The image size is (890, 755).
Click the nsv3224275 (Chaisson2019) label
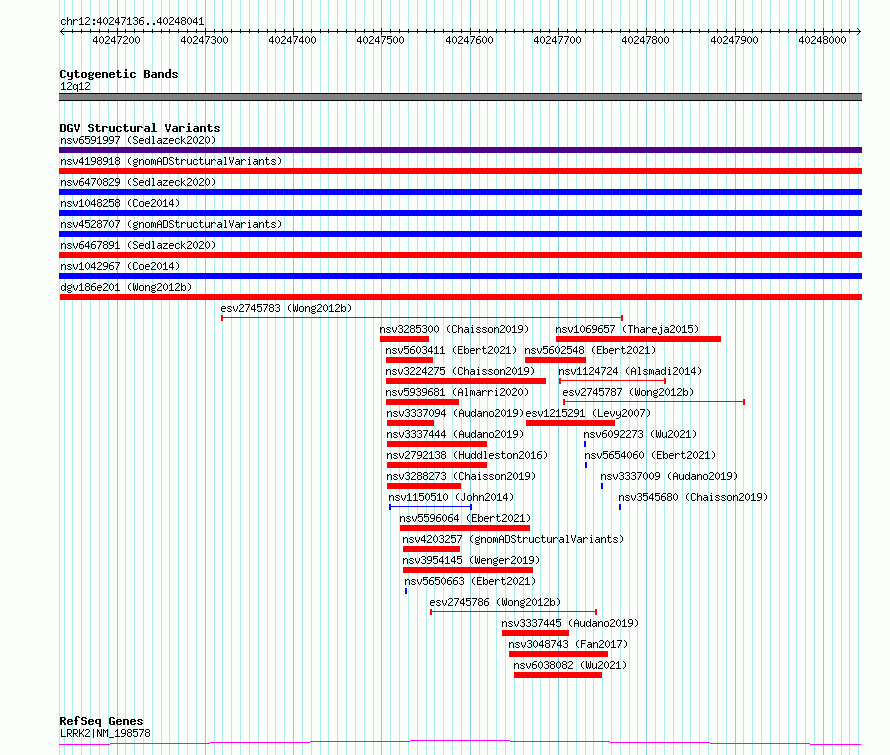(460, 371)
